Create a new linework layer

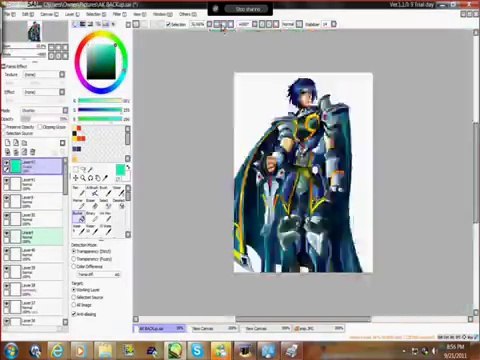pyautogui.click(x=16, y=143)
